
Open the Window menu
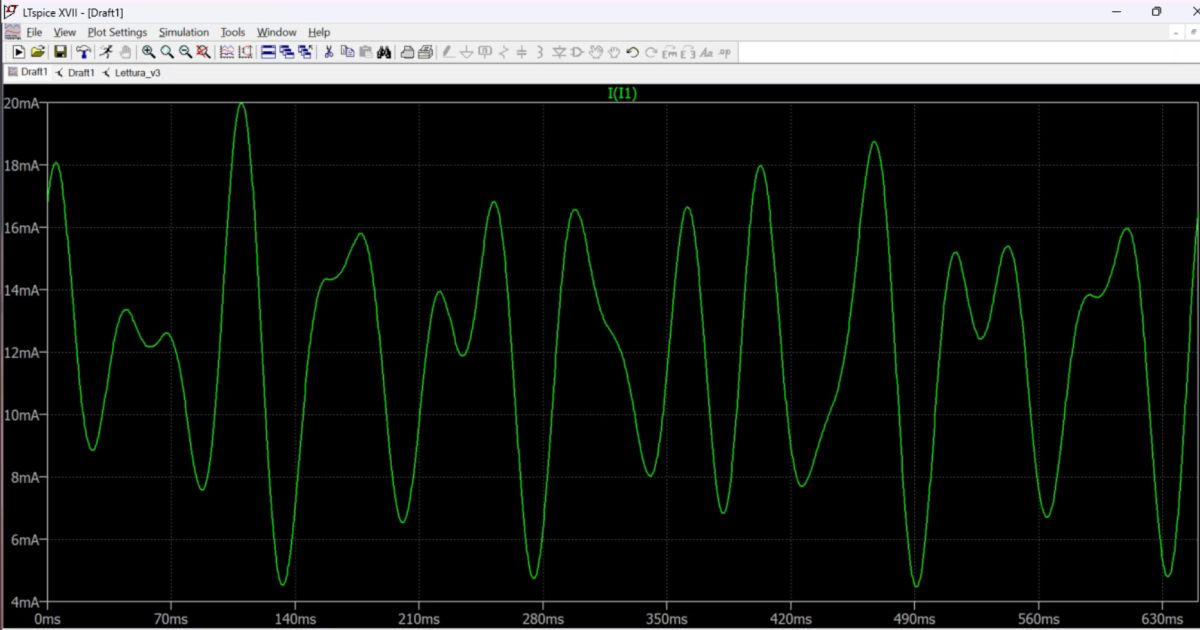[276, 32]
